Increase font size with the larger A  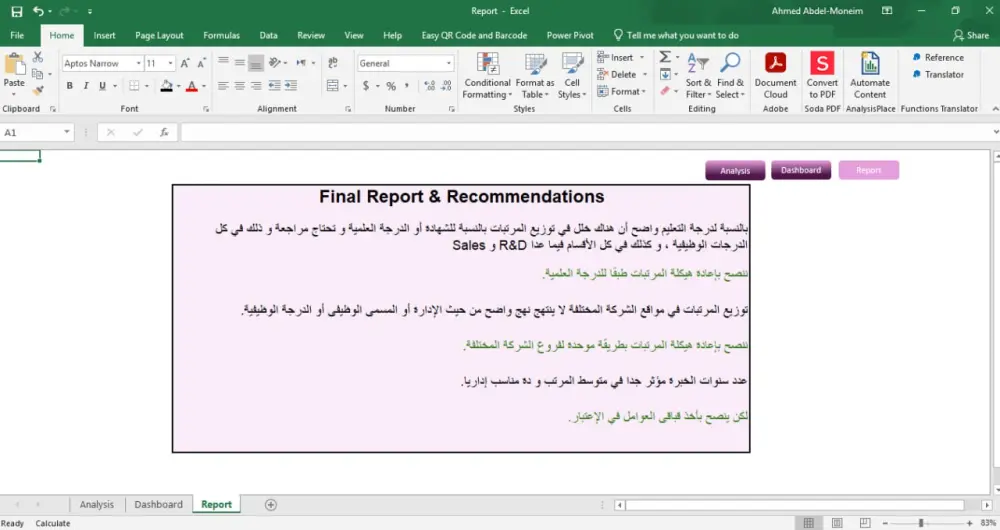185,63
